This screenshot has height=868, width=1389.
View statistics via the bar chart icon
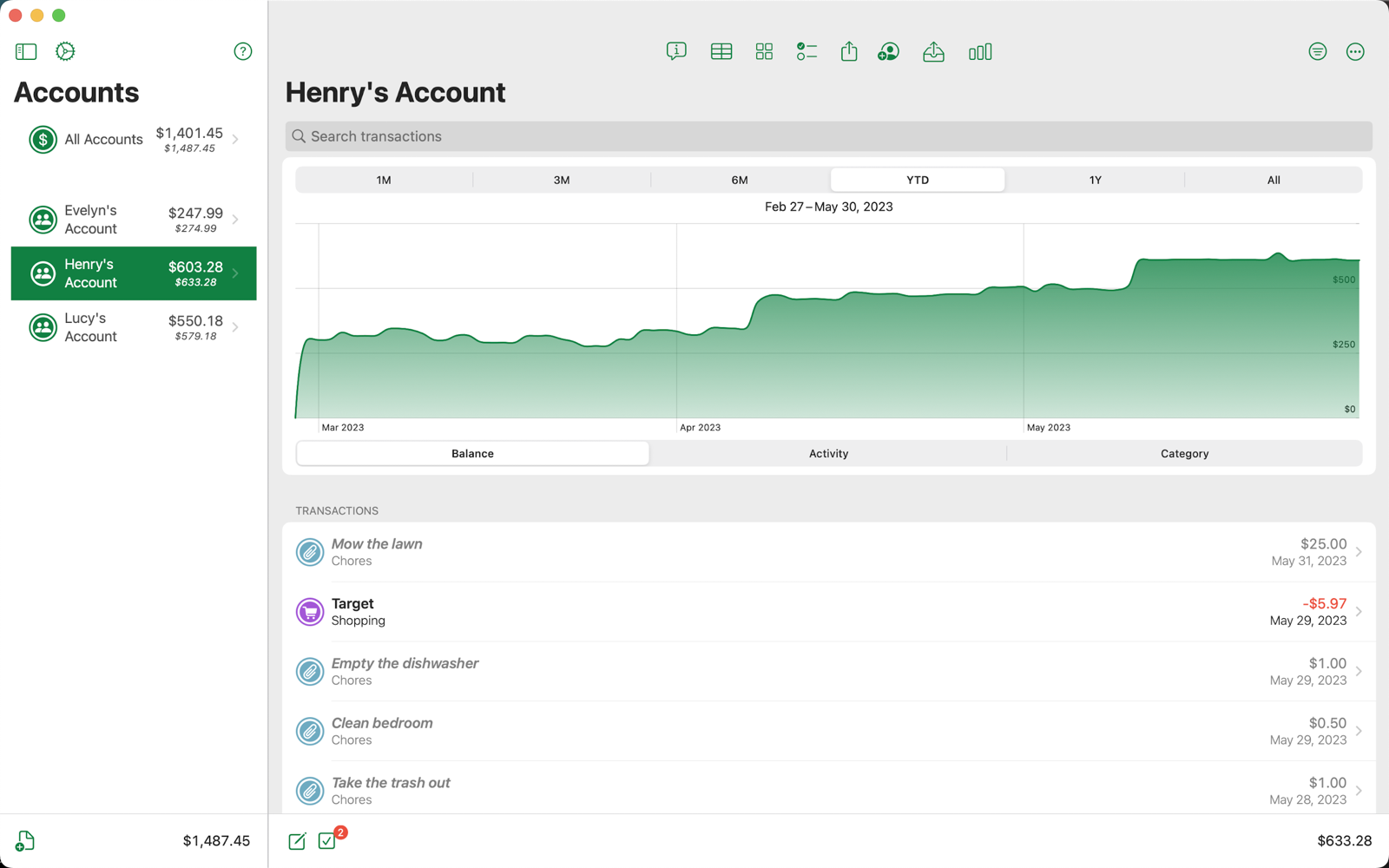coord(979,51)
